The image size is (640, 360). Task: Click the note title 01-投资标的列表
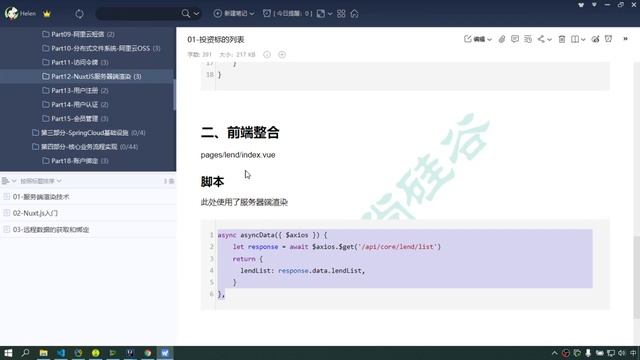pos(216,40)
